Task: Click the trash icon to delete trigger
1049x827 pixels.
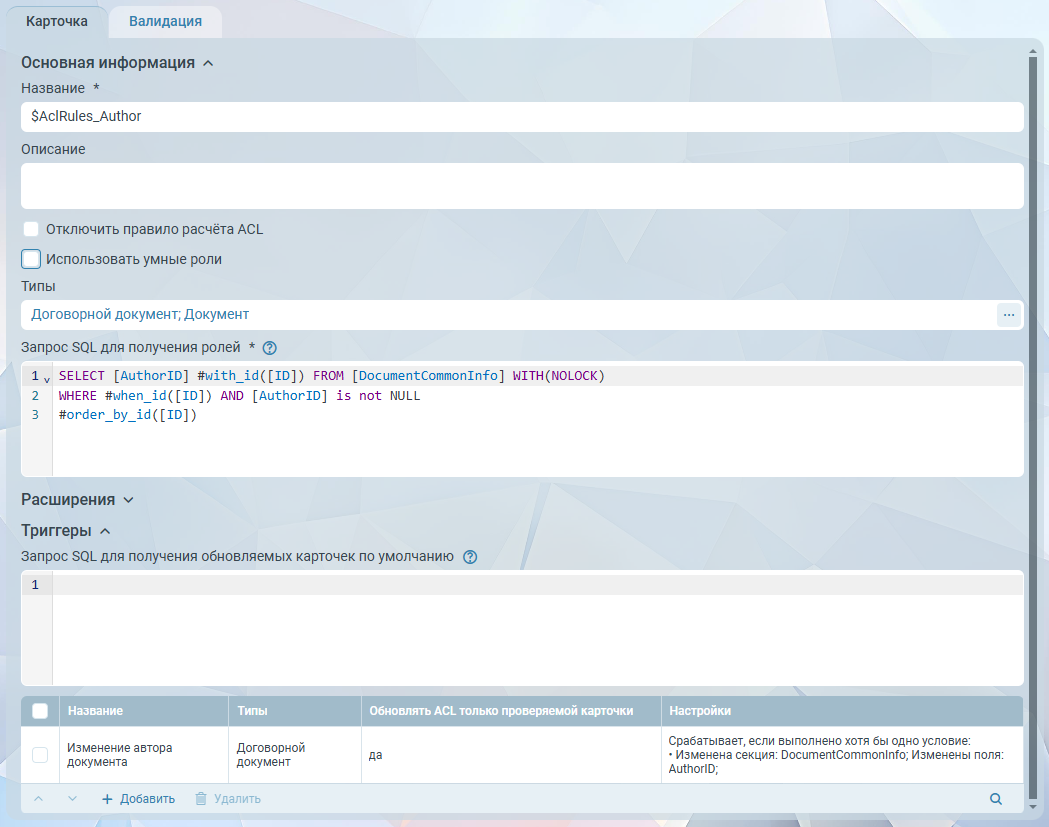Action: click(201, 799)
